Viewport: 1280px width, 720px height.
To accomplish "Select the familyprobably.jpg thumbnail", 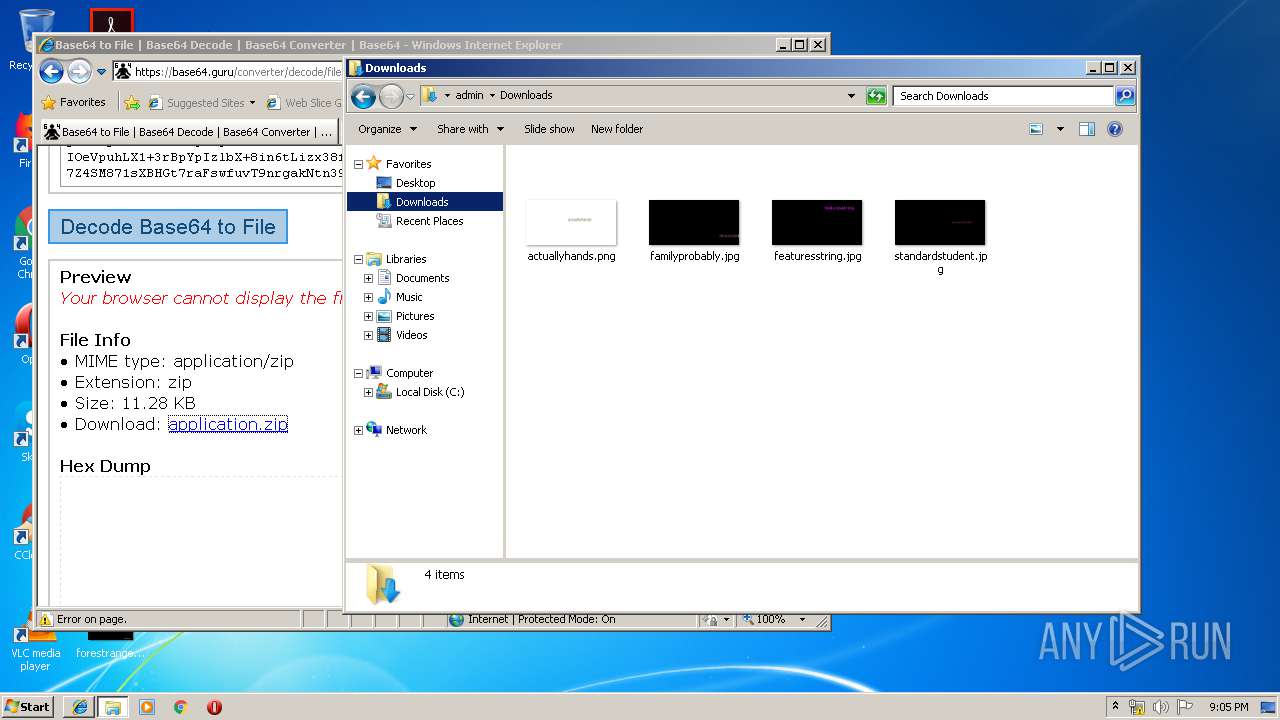I will [694, 222].
